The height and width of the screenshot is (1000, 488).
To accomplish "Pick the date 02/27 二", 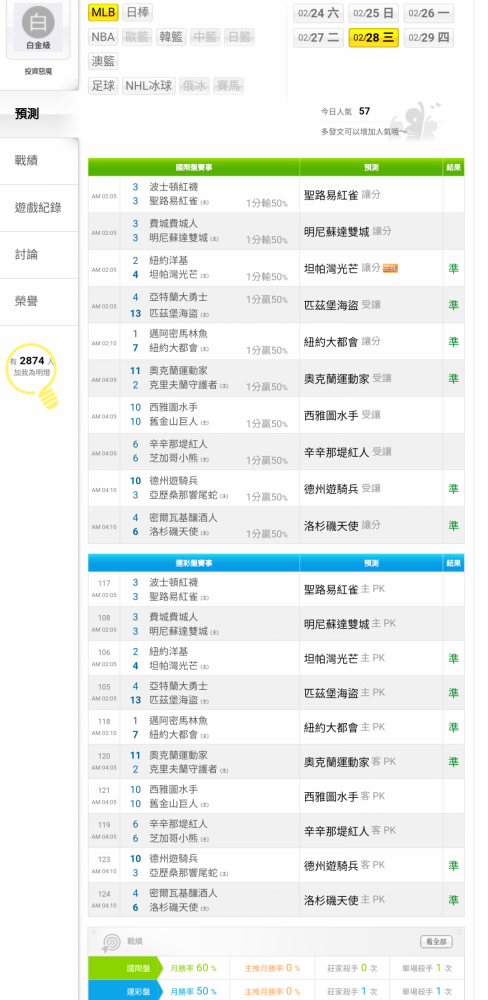I will point(318,38).
